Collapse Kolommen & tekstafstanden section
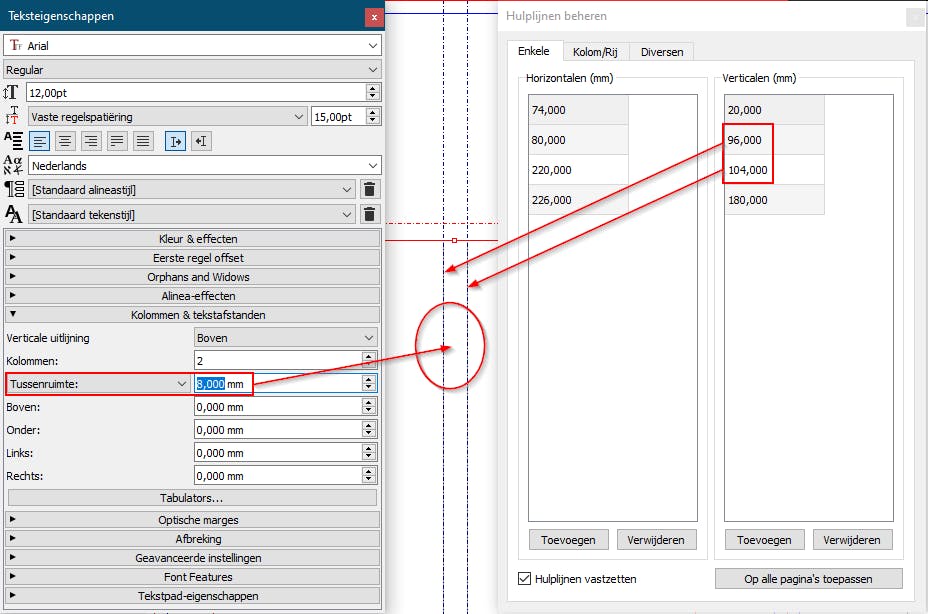This screenshot has width=928, height=614. (192, 314)
